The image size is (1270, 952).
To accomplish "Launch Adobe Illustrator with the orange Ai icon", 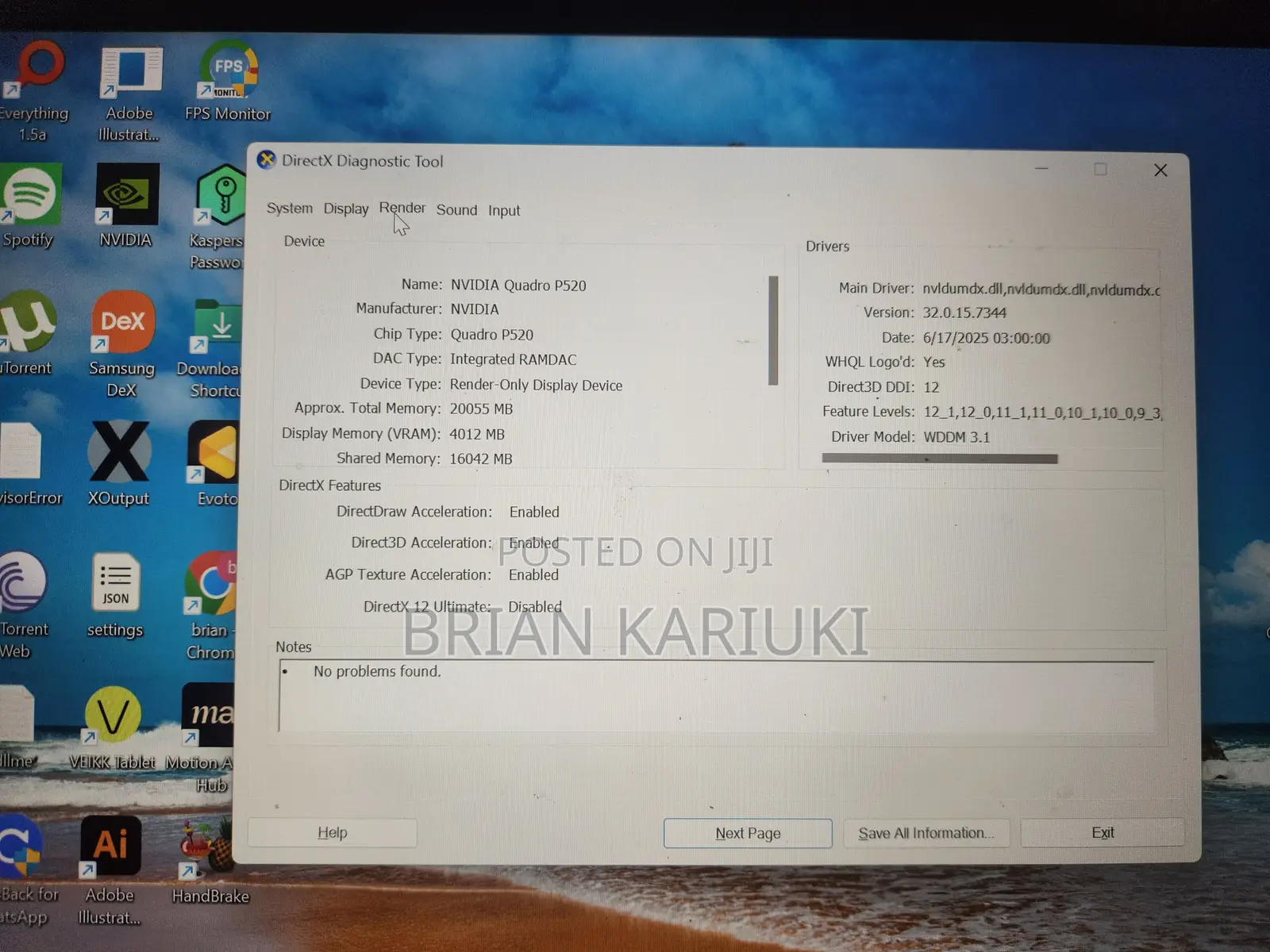I will click(x=110, y=870).
